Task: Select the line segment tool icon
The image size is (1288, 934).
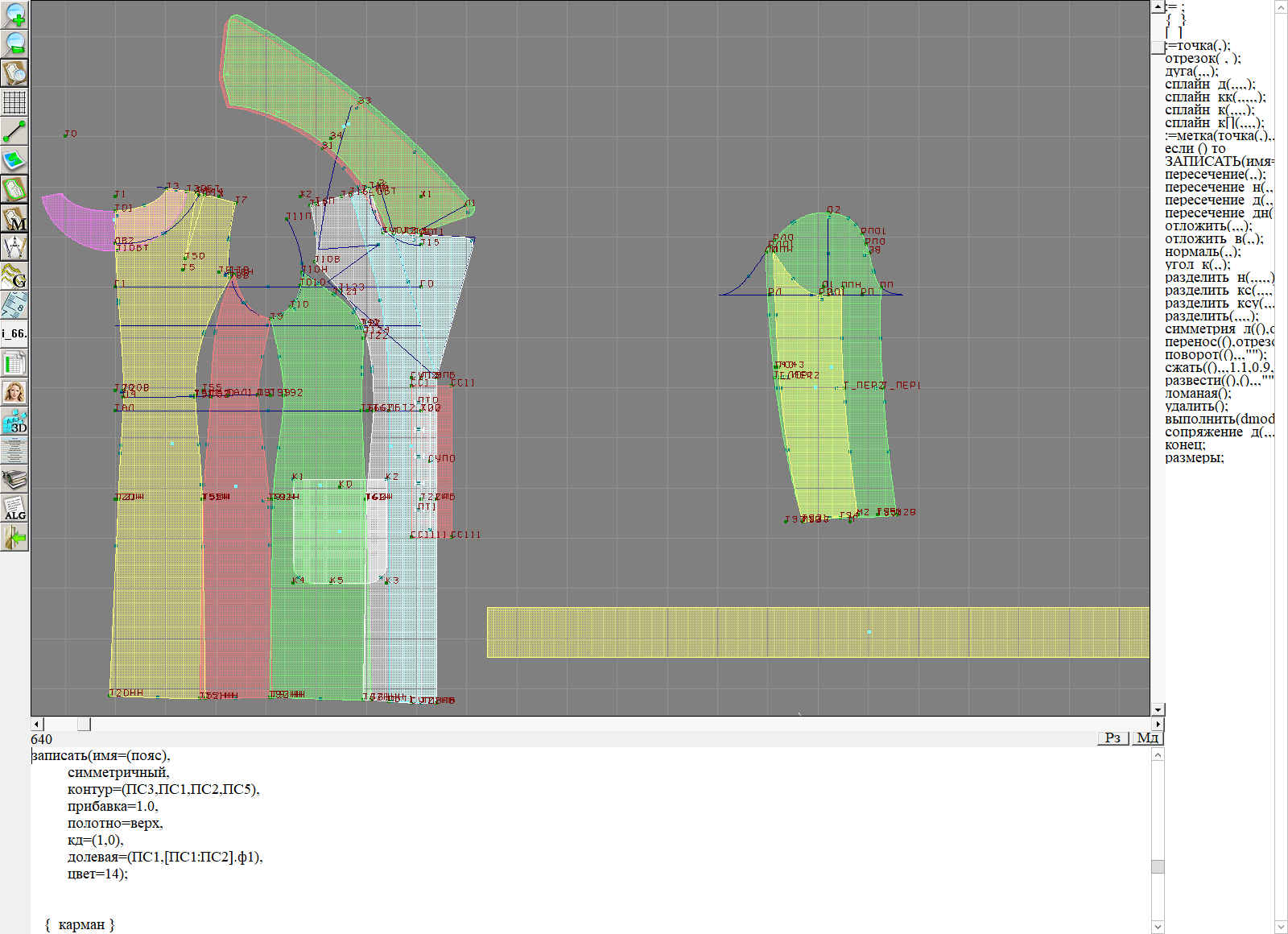Action: (x=14, y=131)
